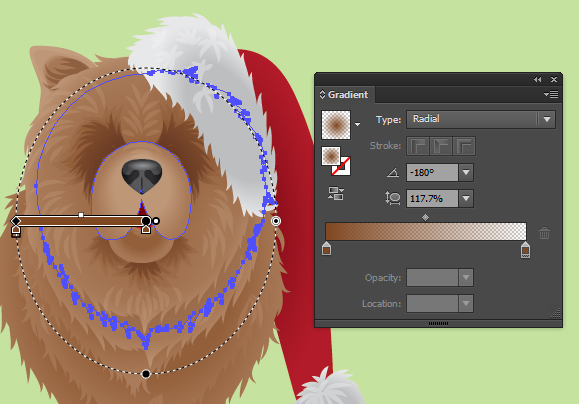Open the Type dropdown showing Radial

(x=481, y=119)
